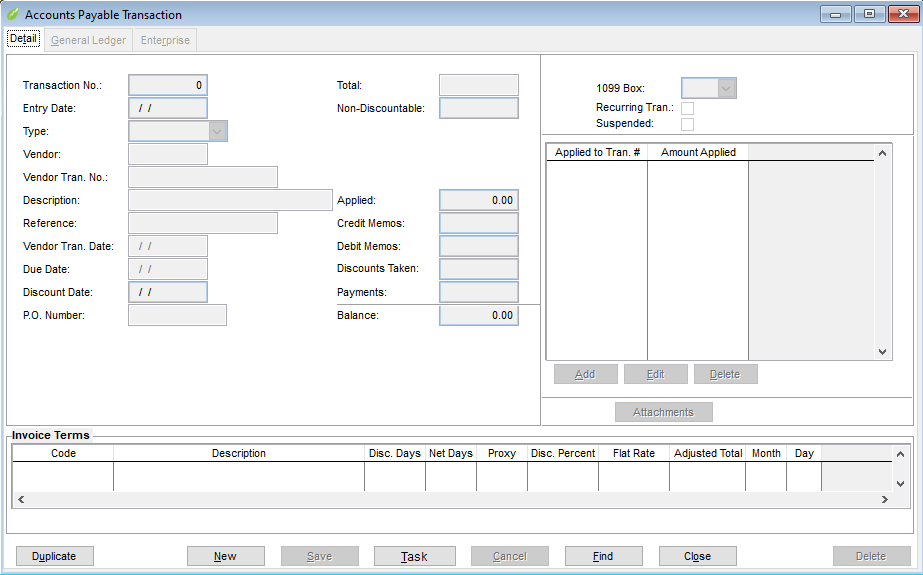Select the Detail tab
The height and width of the screenshot is (575, 923).
point(23,39)
